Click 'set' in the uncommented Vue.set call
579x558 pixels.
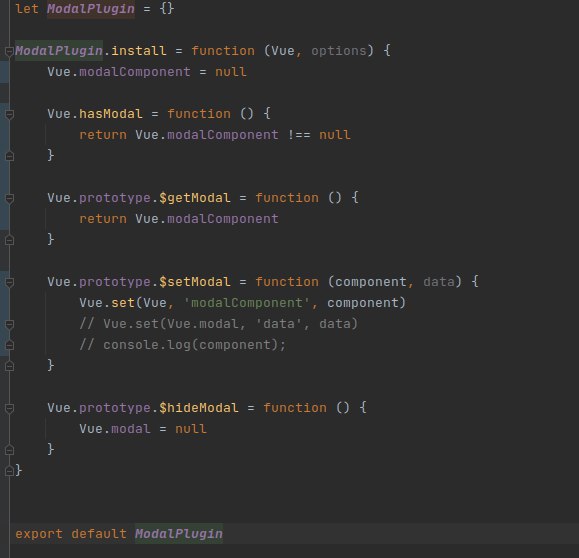123,303
